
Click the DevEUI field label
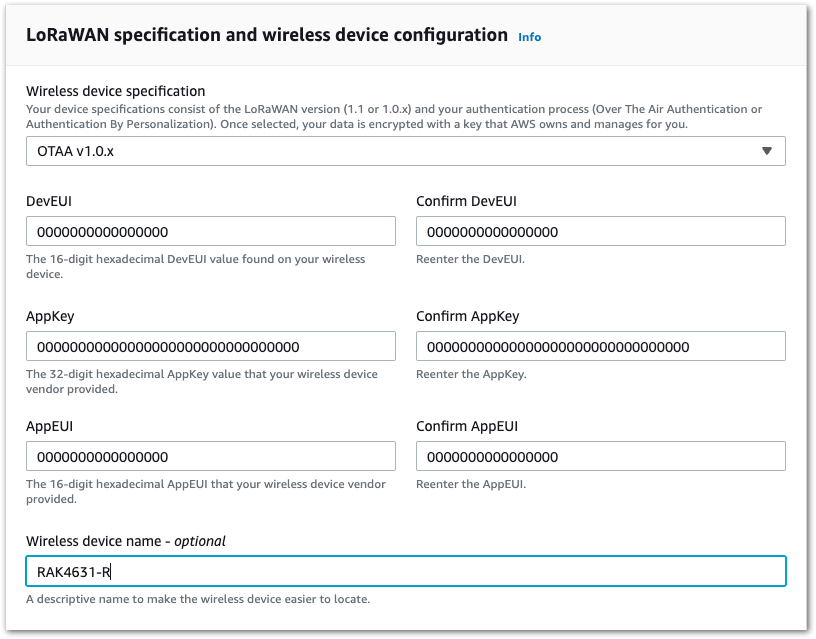50,202
